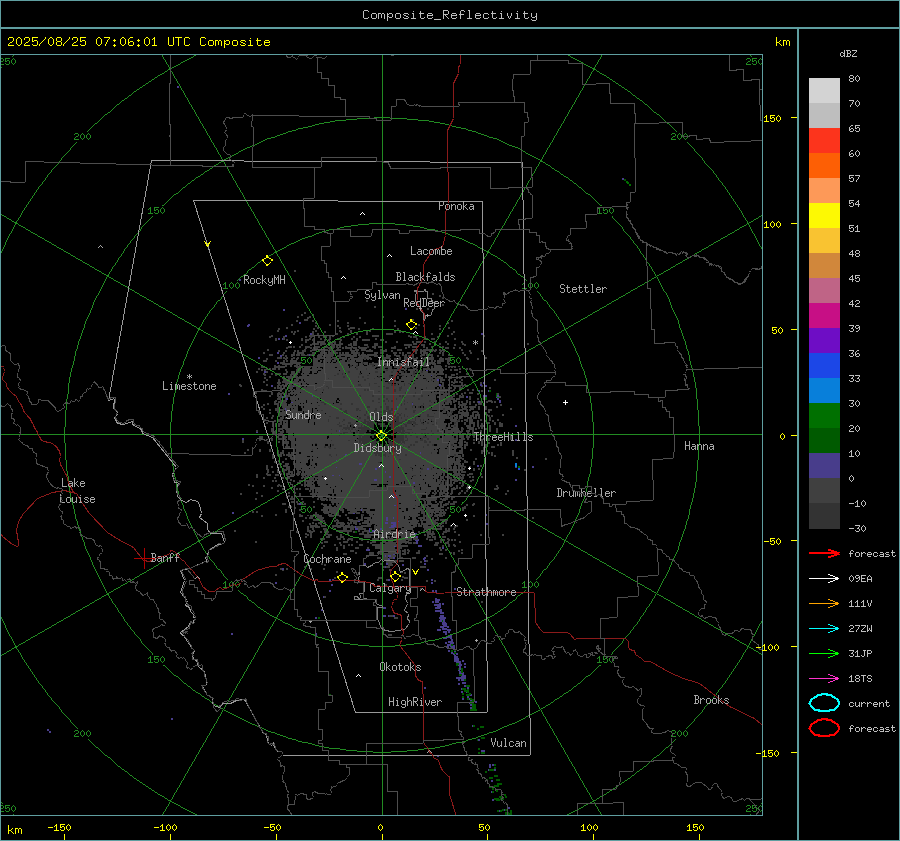This screenshot has width=900, height=841.
Task: Click the Ponoka town label
Action: coord(456,206)
